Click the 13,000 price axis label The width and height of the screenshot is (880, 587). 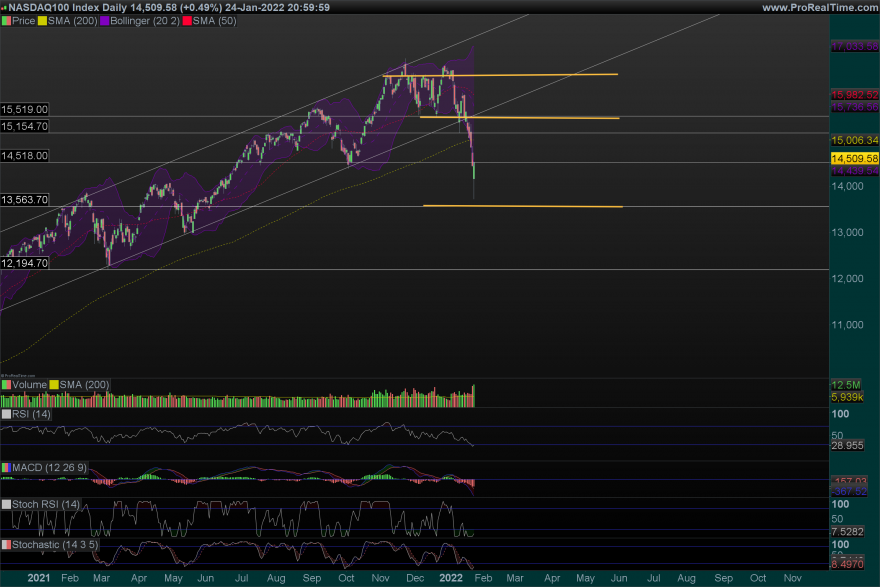[x=847, y=232]
